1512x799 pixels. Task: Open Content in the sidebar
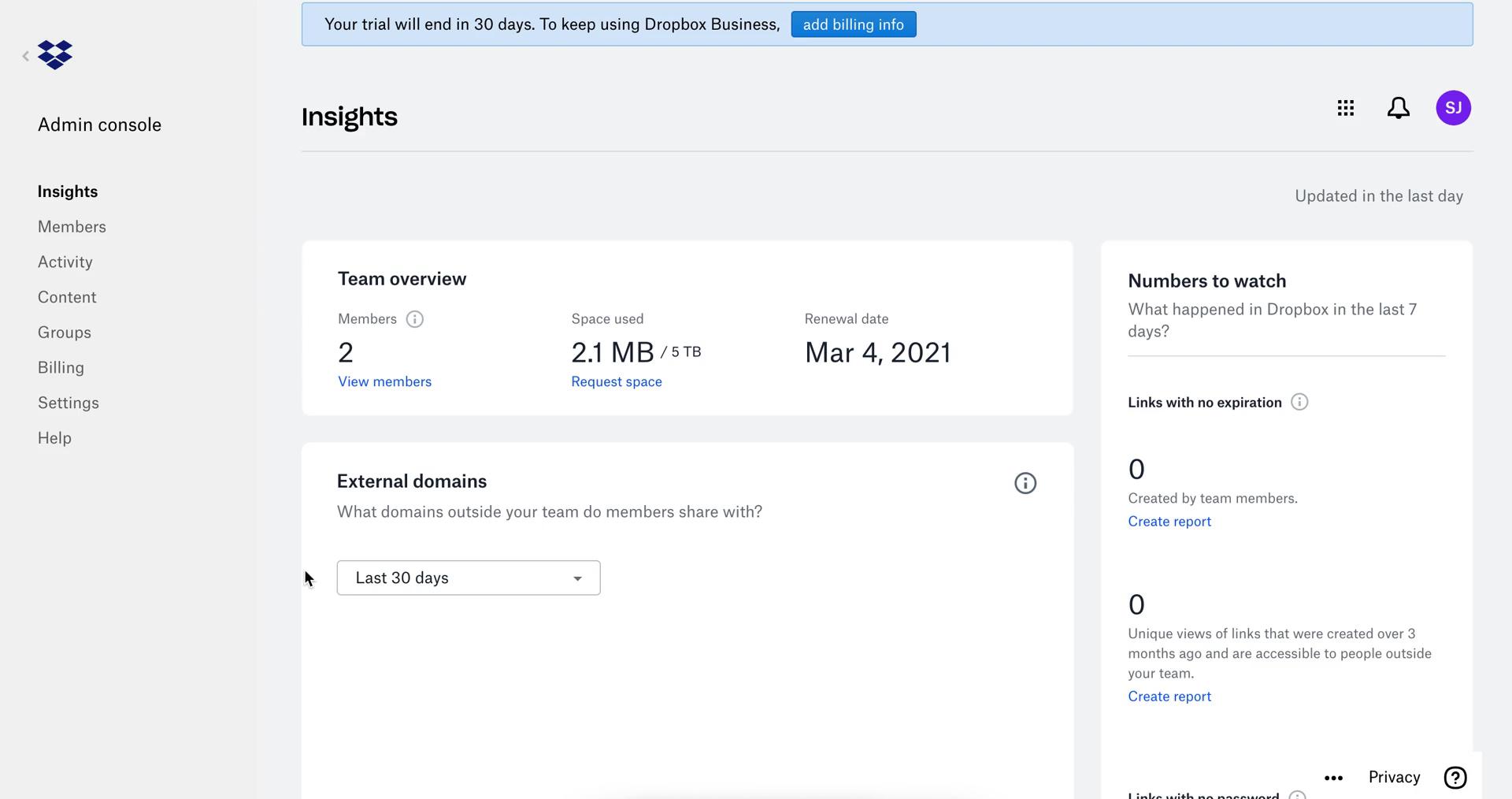pyautogui.click(x=67, y=297)
